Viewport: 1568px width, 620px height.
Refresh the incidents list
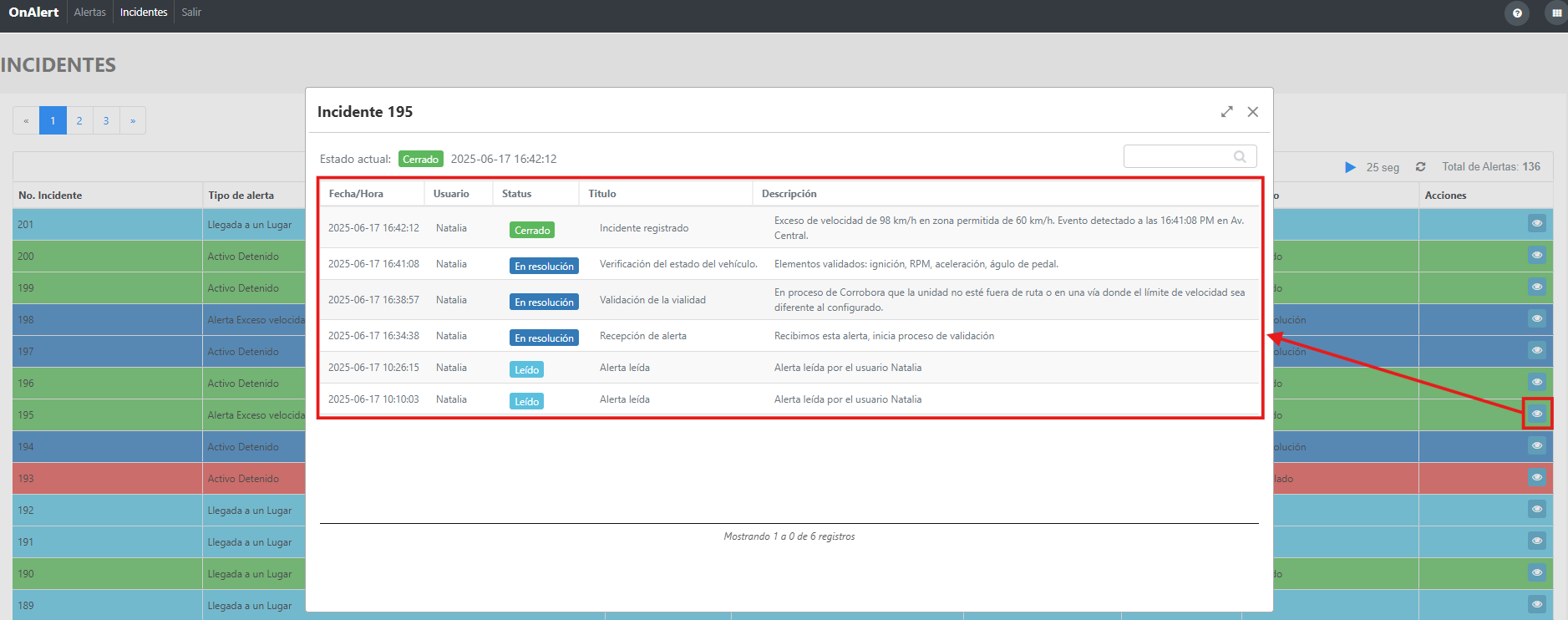(1420, 167)
